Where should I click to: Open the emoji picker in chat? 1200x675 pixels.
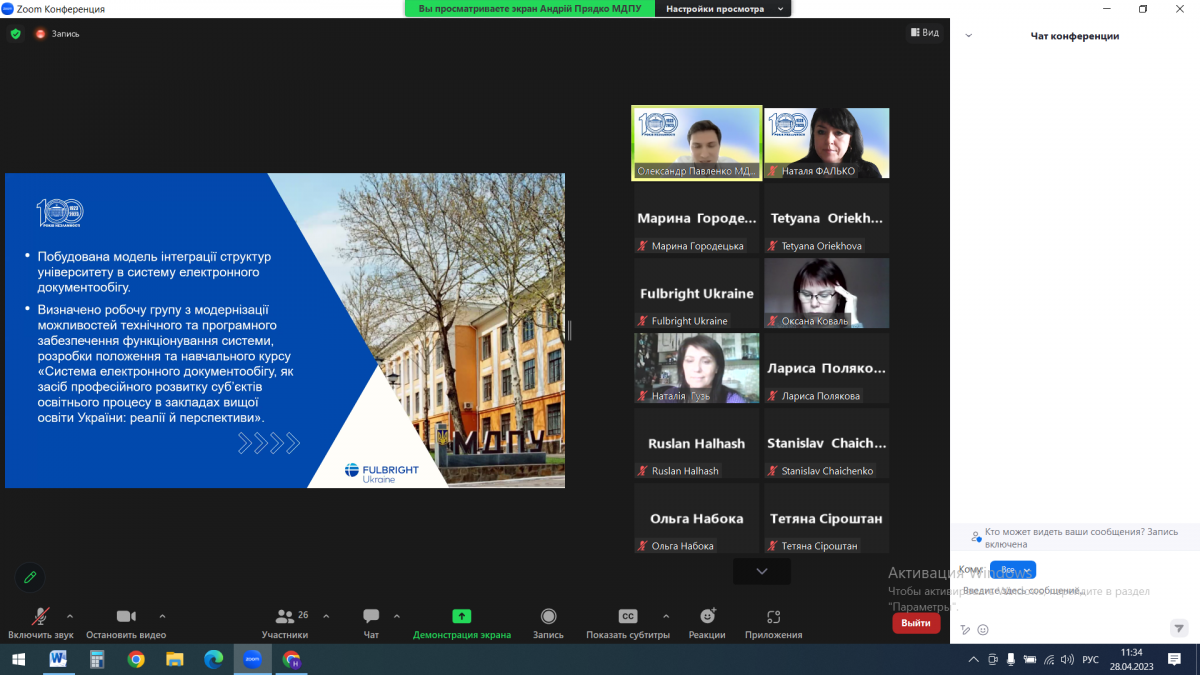(983, 630)
